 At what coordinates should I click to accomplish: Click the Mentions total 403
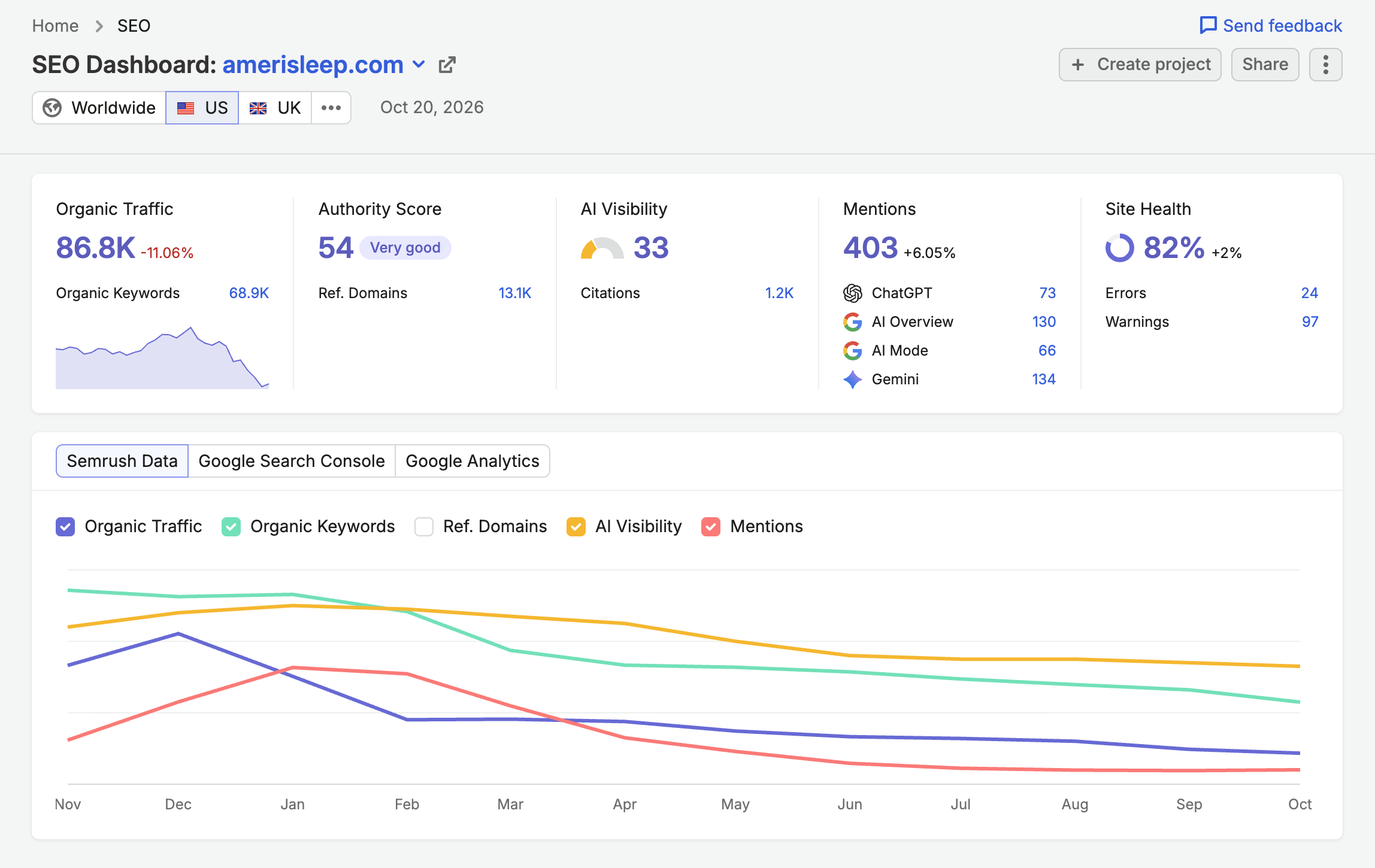tap(870, 248)
